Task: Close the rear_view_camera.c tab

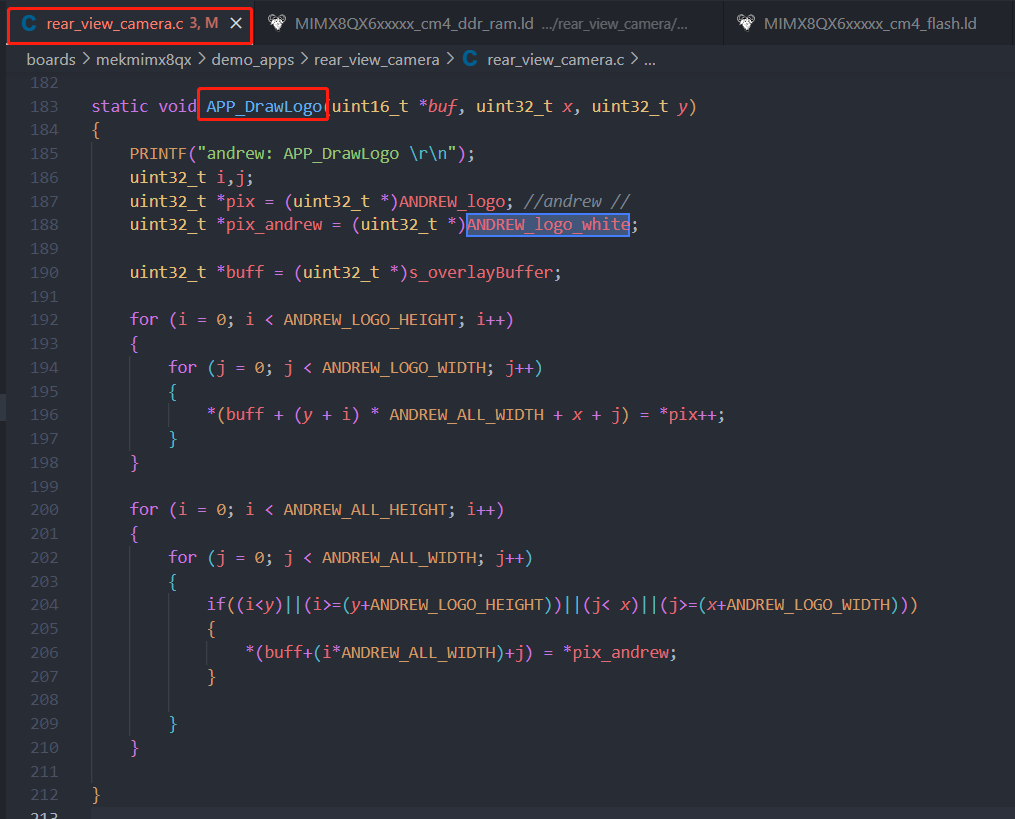Action: point(236,23)
